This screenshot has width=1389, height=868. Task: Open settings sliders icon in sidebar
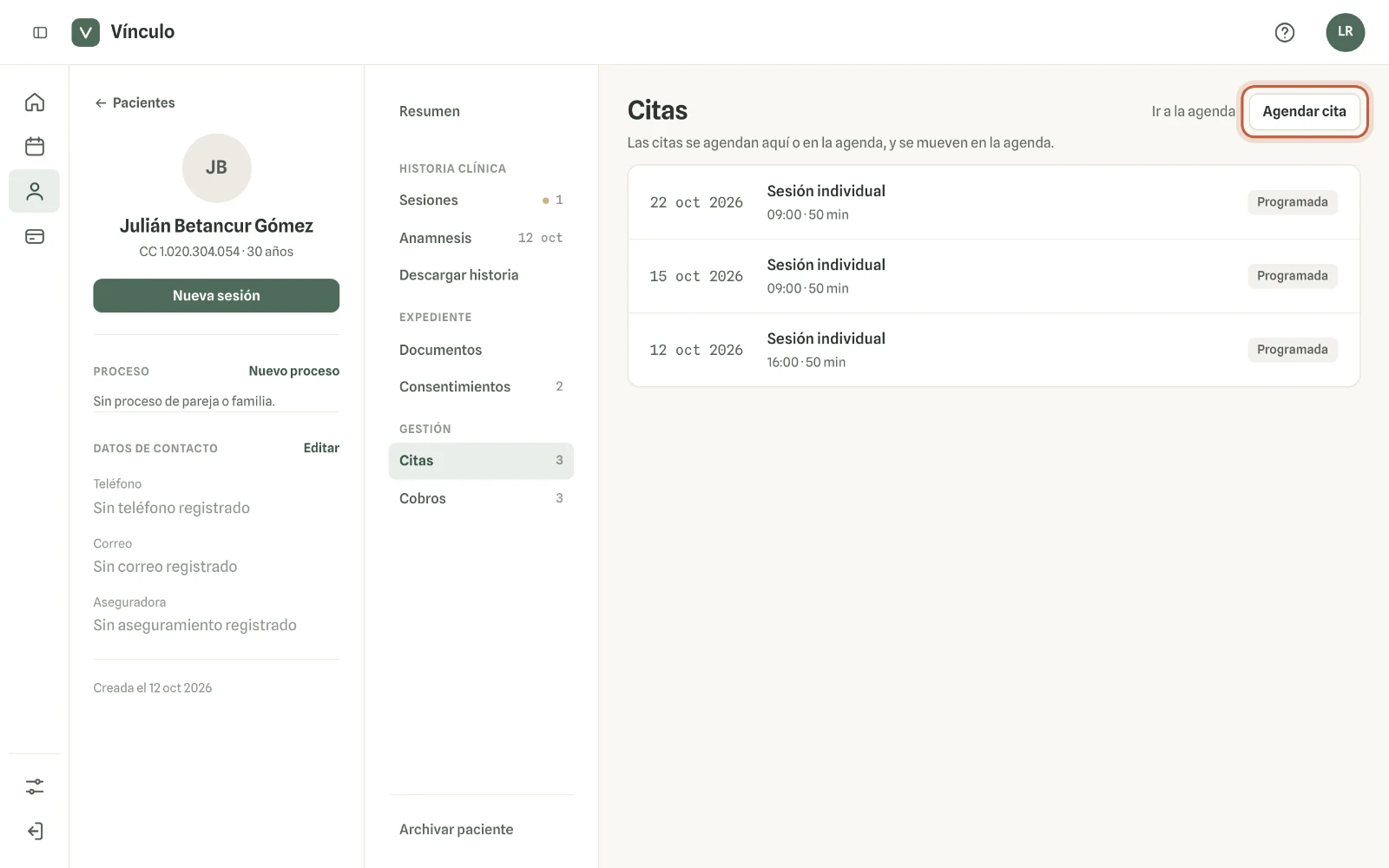click(x=35, y=786)
